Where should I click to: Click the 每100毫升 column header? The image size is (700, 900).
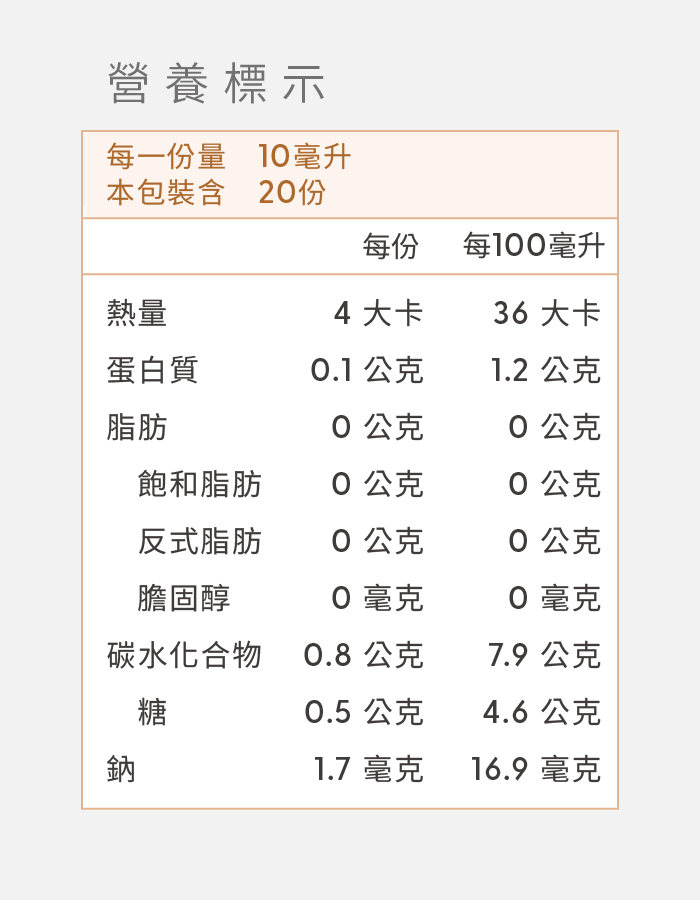(x=534, y=246)
